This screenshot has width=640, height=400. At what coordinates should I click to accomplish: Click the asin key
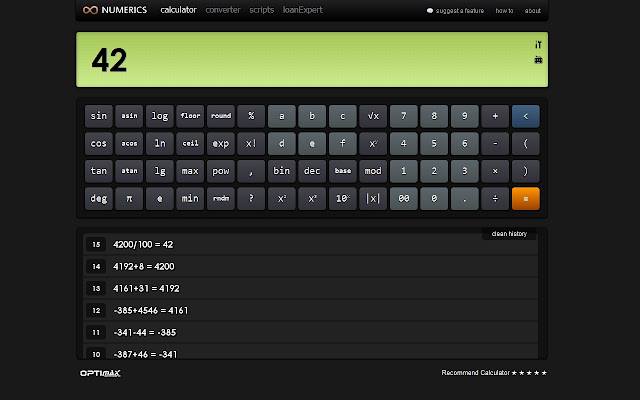[129, 116]
